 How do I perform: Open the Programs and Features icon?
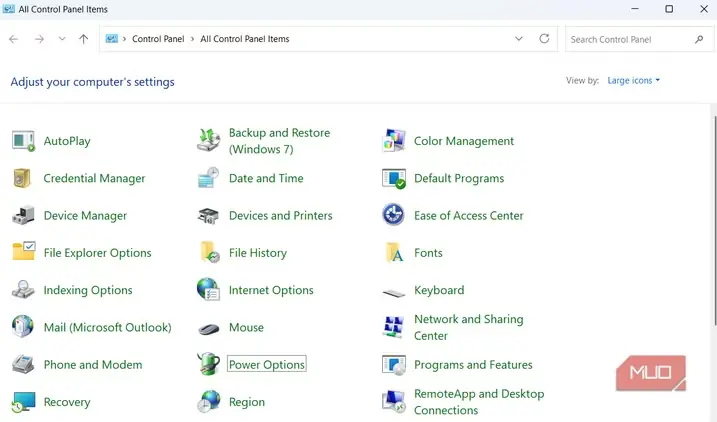pyautogui.click(x=394, y=365)
